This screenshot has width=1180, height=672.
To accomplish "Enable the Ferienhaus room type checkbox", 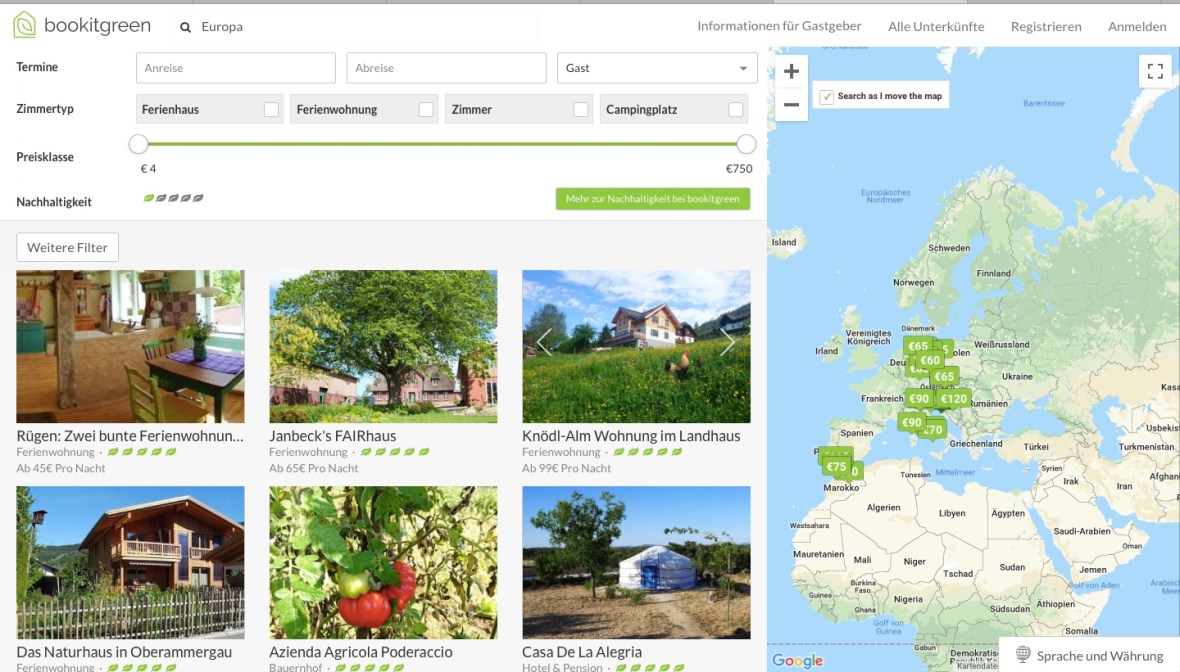I will pos(271,110).
